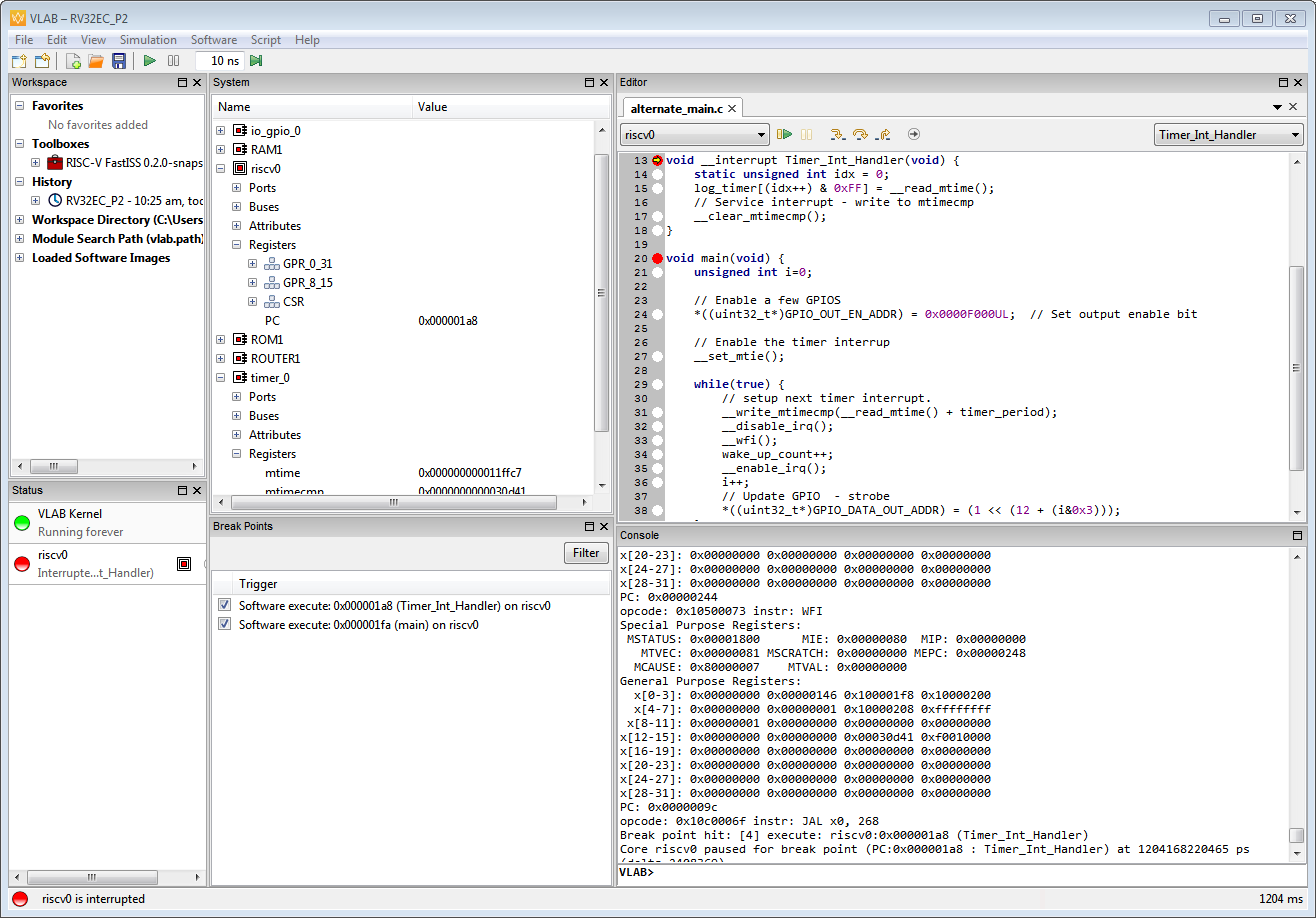Click the Save floppy disk icon
Image resolution: width=1316 pixels, height=918 pixels.
[x=119, y=61]
